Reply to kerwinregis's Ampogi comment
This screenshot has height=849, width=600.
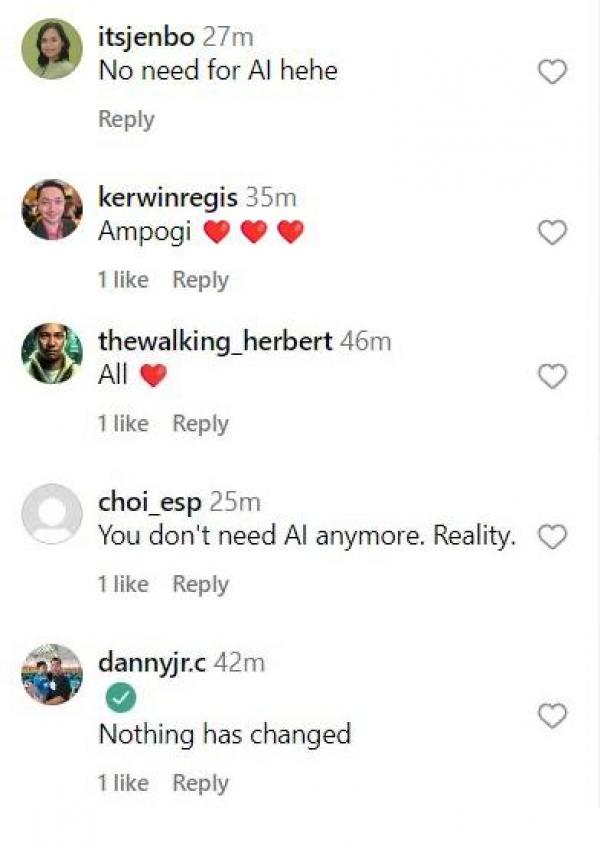[200, 280]
